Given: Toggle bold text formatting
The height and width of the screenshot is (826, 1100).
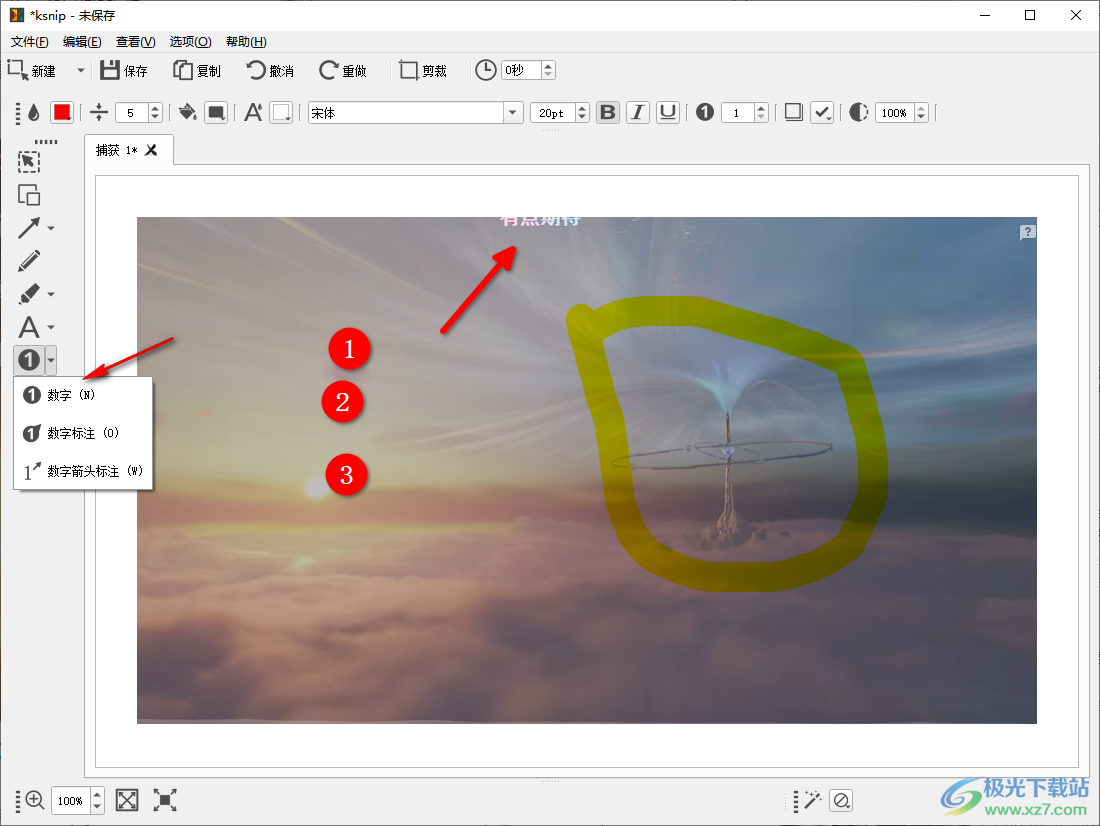Looking at the screenshot, I should point(607,113).
